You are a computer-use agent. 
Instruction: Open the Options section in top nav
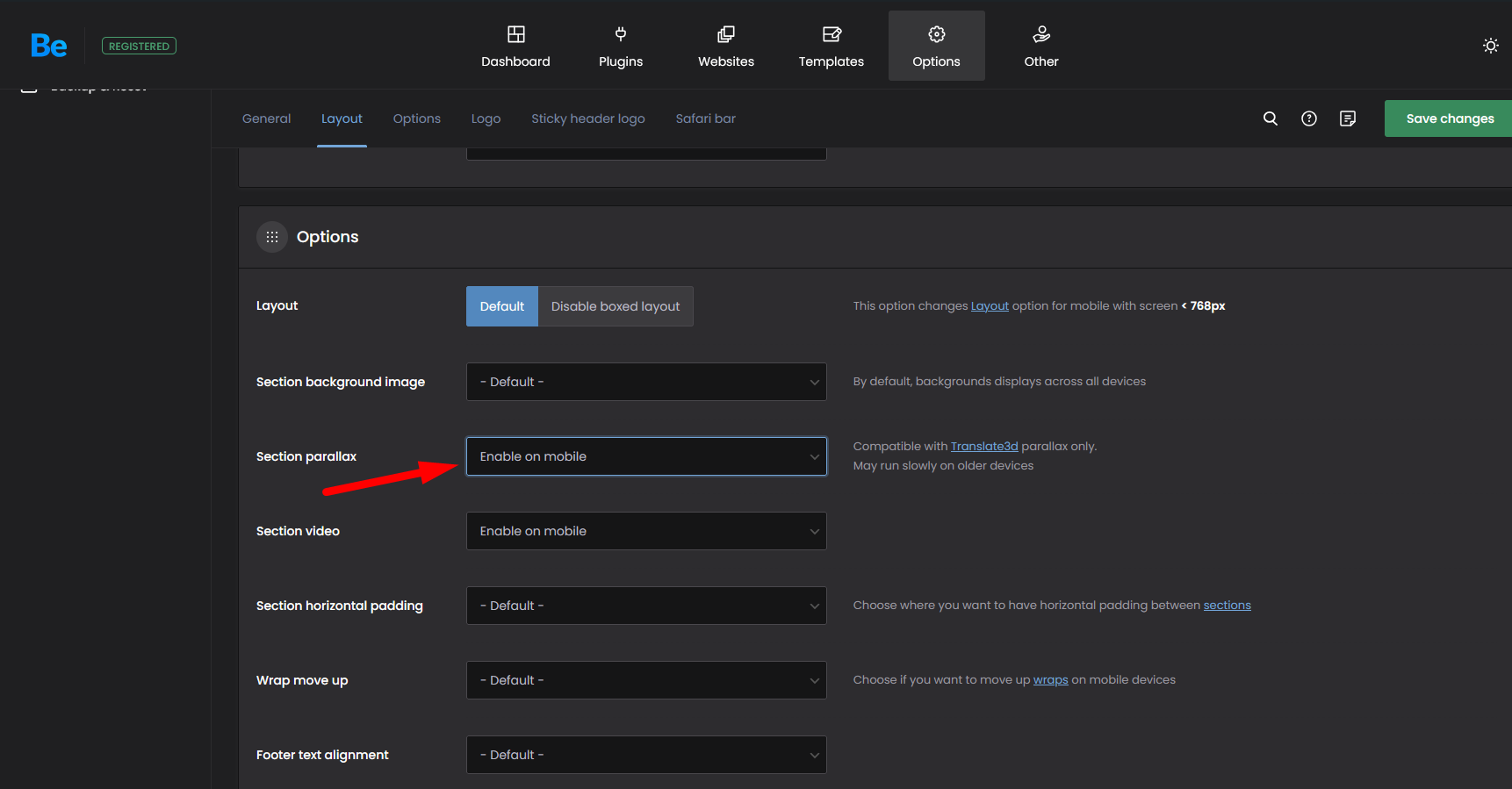click(x=937, y=46)
